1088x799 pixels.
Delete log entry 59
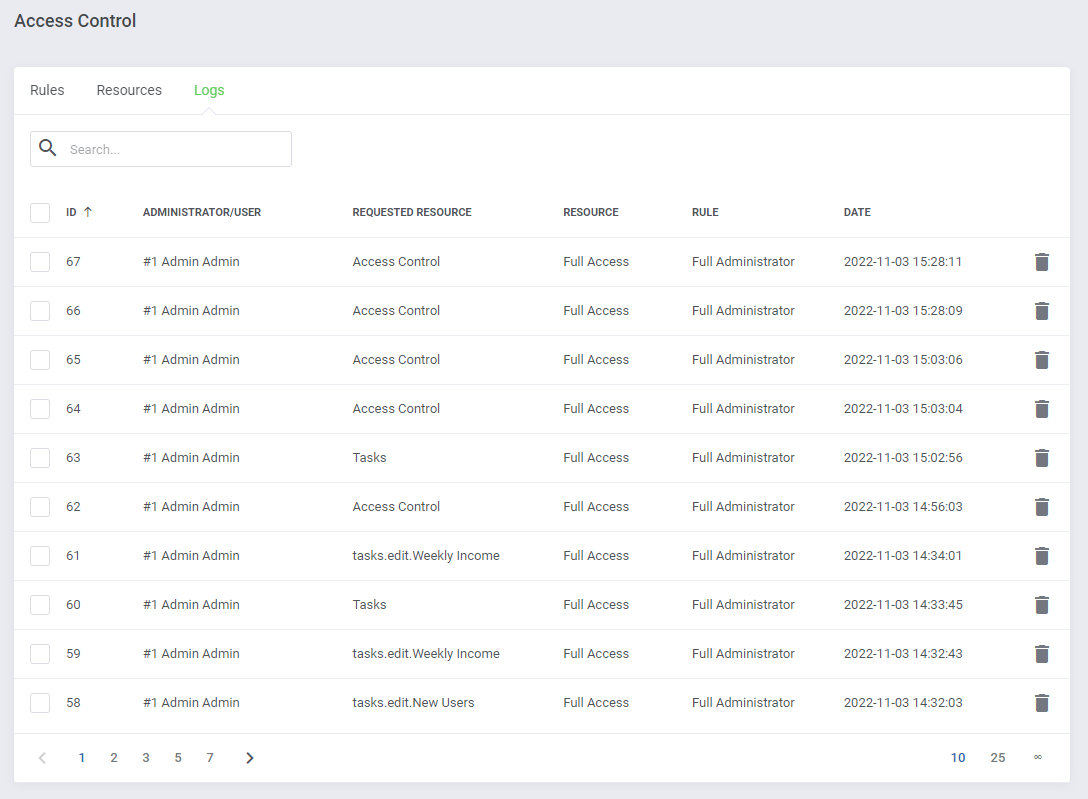click(x=1042, y=654)
